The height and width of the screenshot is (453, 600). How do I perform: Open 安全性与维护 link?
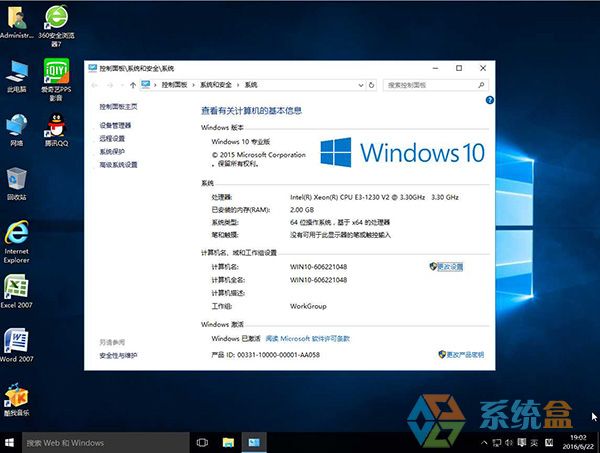(118, 355)
